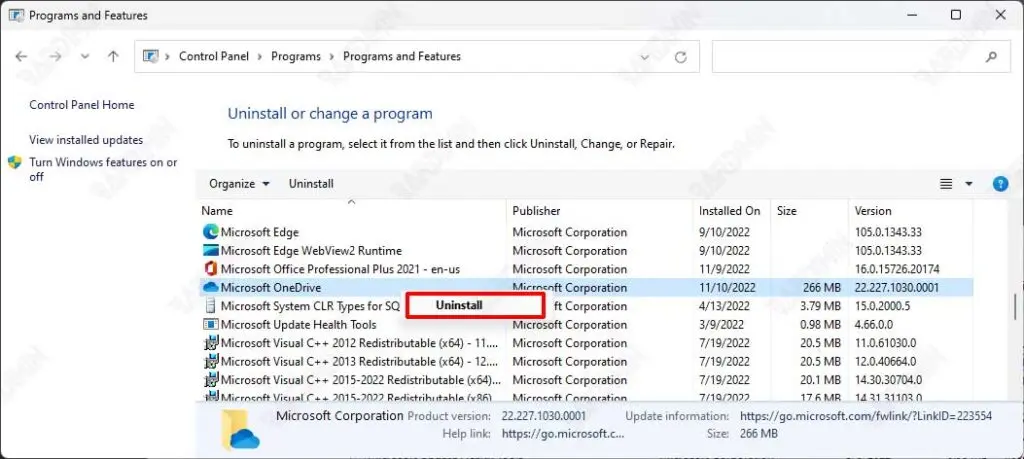
Task: Select Visual C++ 2013 Redistributable (x64) entry
Action: [x=360, y=361]
